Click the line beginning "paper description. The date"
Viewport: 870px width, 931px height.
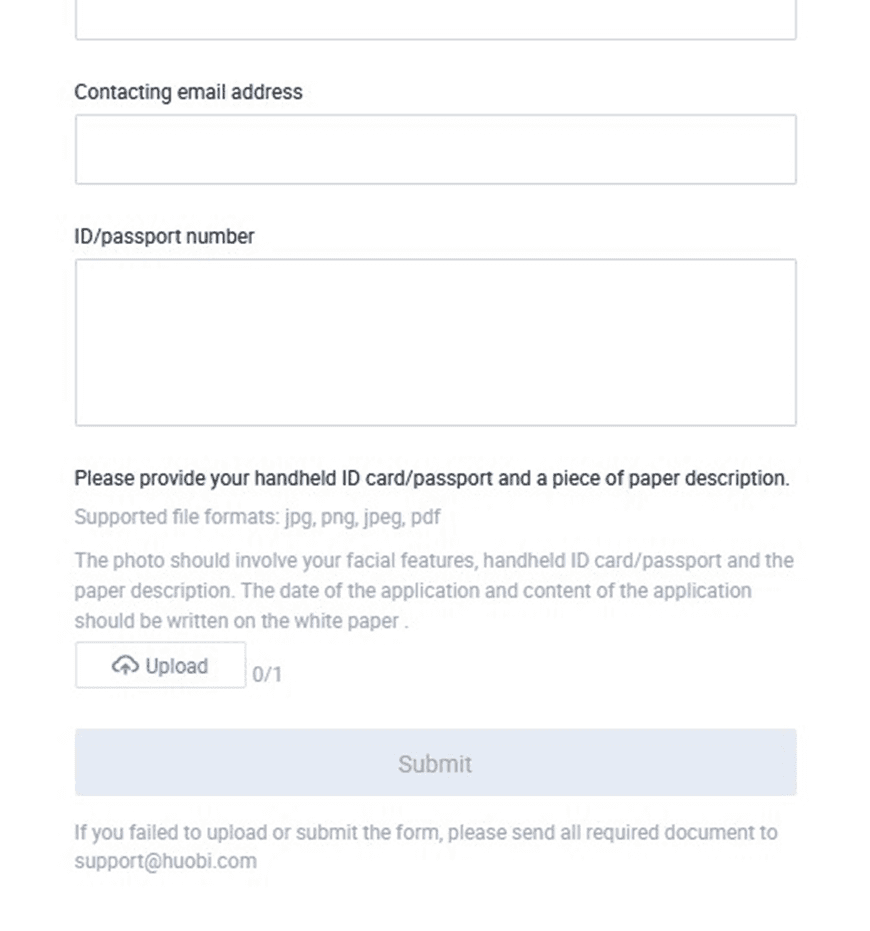413,591
